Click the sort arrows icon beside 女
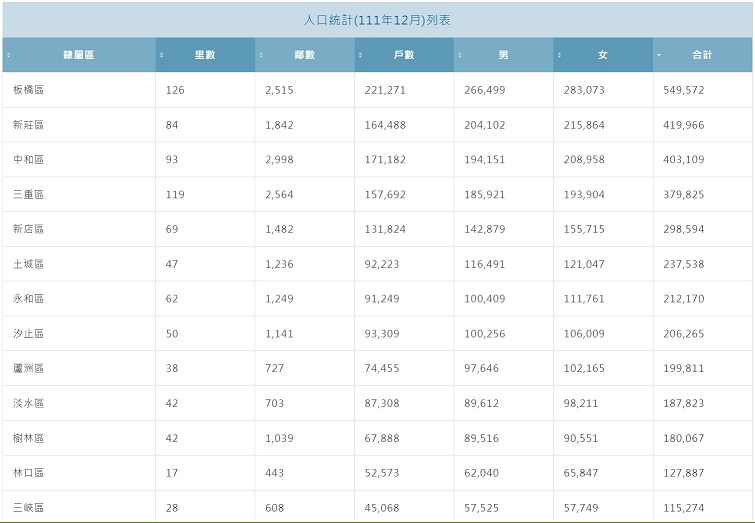Image resolution: width=755 pixels, height=523 pixels. [559, 55]
